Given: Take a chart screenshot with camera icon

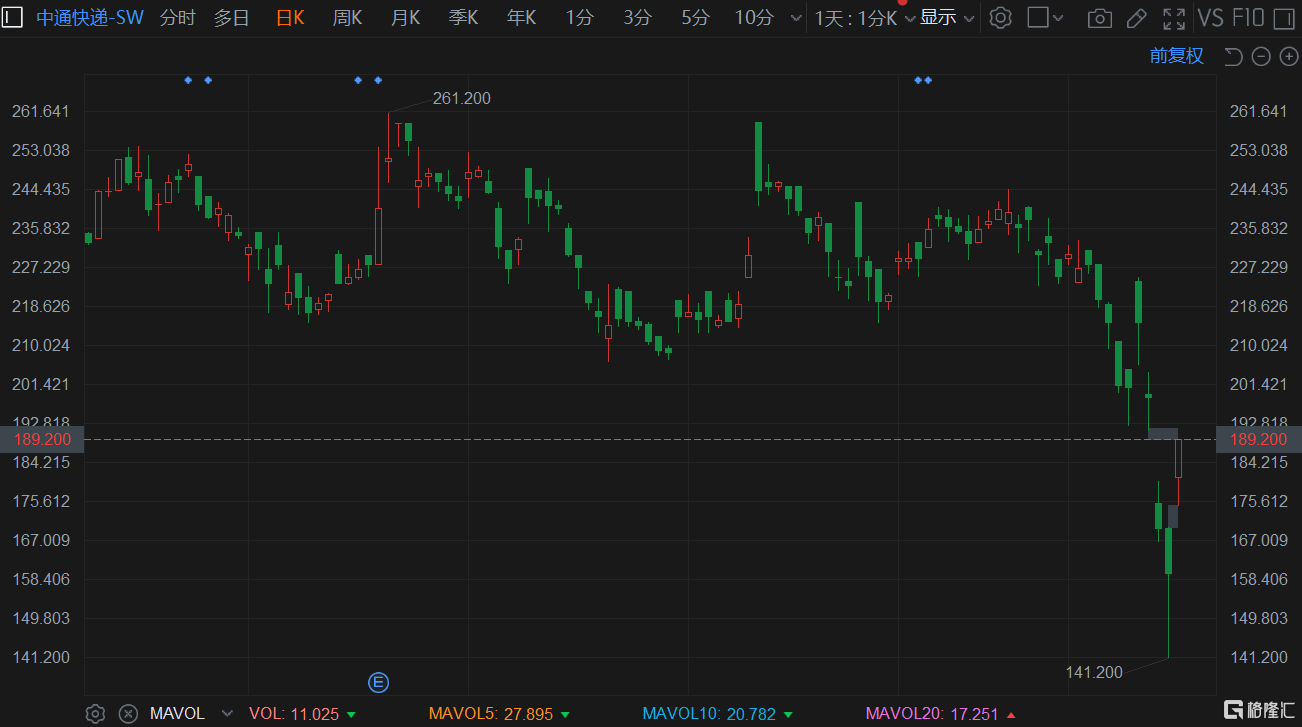Looking at the screenshot, I should pos(1099,18).
